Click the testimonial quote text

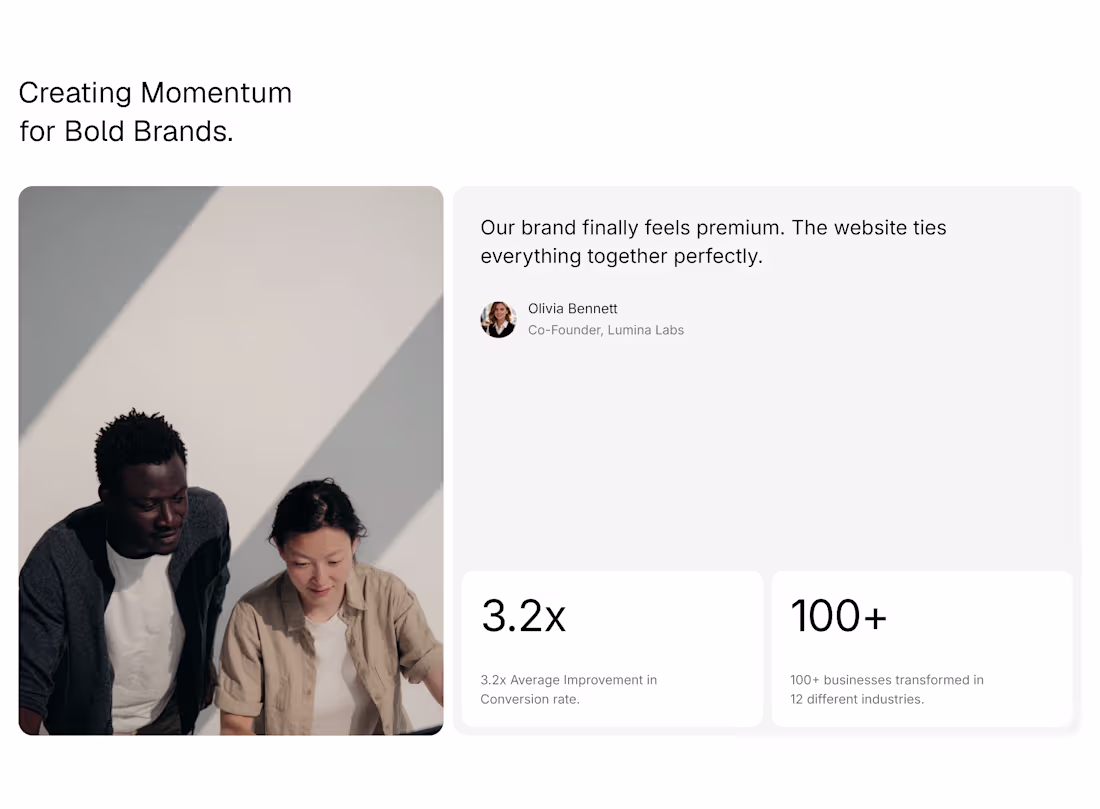pos(713,241)
